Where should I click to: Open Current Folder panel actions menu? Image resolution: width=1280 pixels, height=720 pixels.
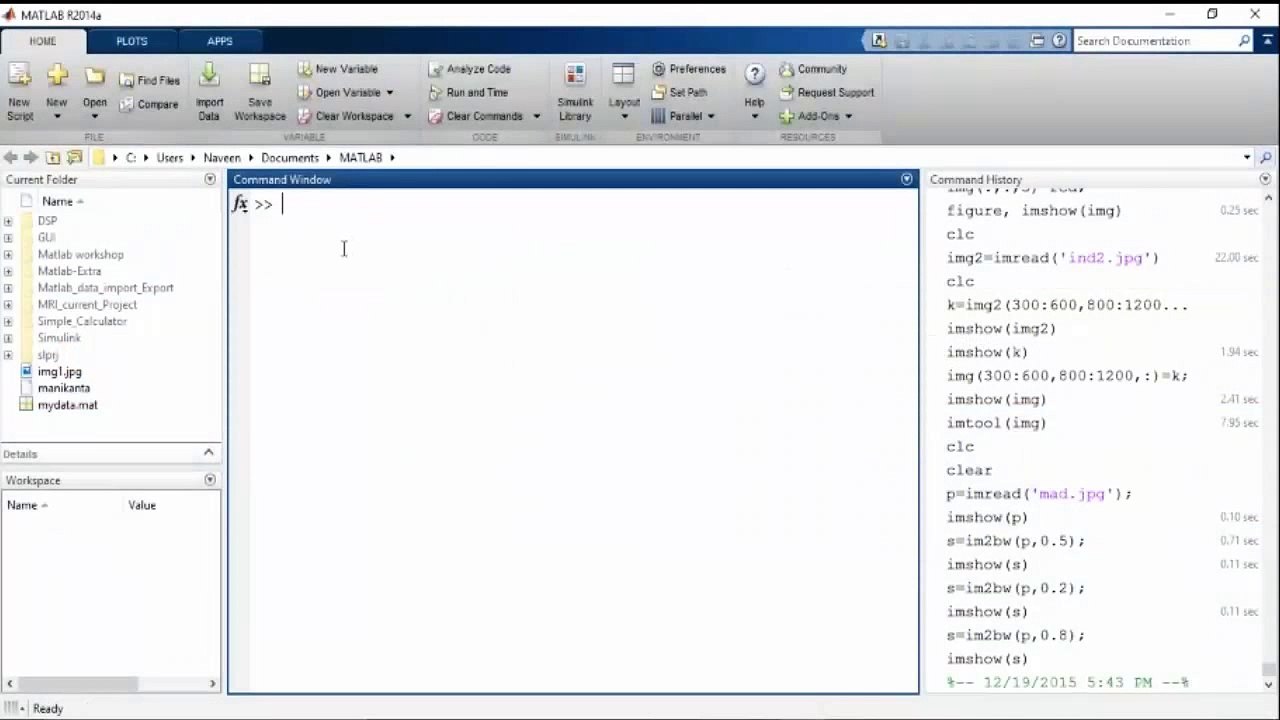[210, 179]
